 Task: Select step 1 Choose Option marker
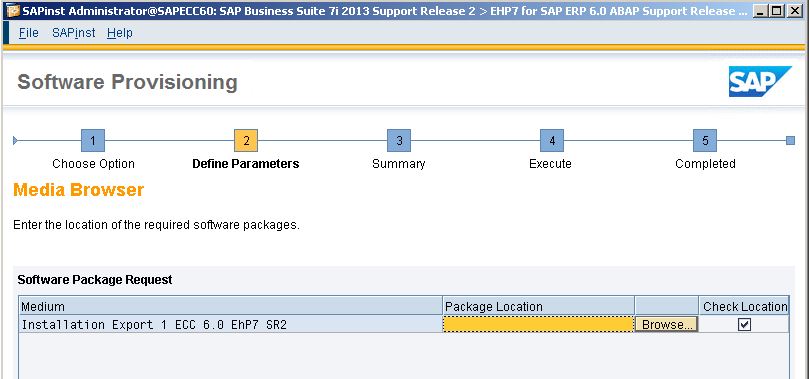click(x=93, y=140)
